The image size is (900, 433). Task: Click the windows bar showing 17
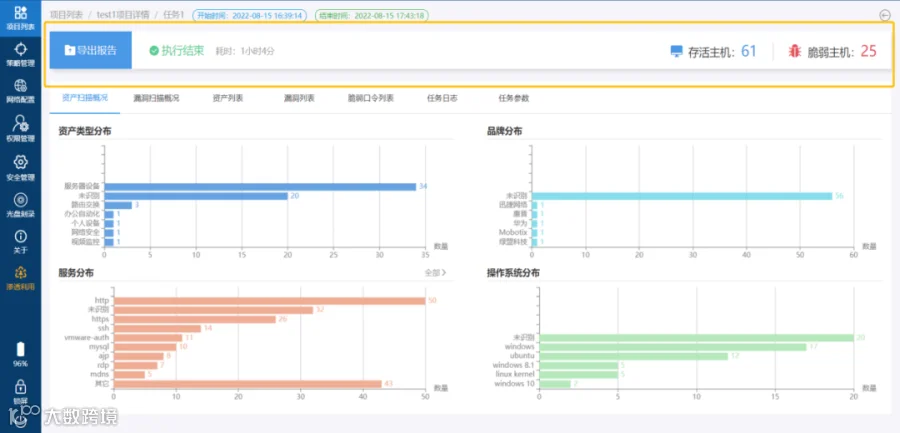click(673, 347)
